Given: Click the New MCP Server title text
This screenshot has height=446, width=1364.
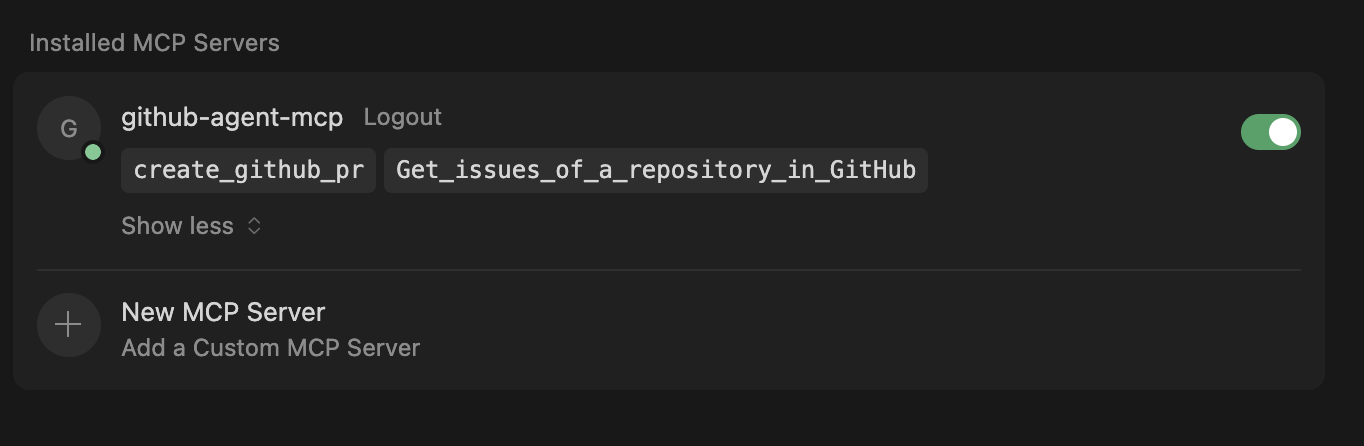Looking at the screenshot, I should 223,312.
